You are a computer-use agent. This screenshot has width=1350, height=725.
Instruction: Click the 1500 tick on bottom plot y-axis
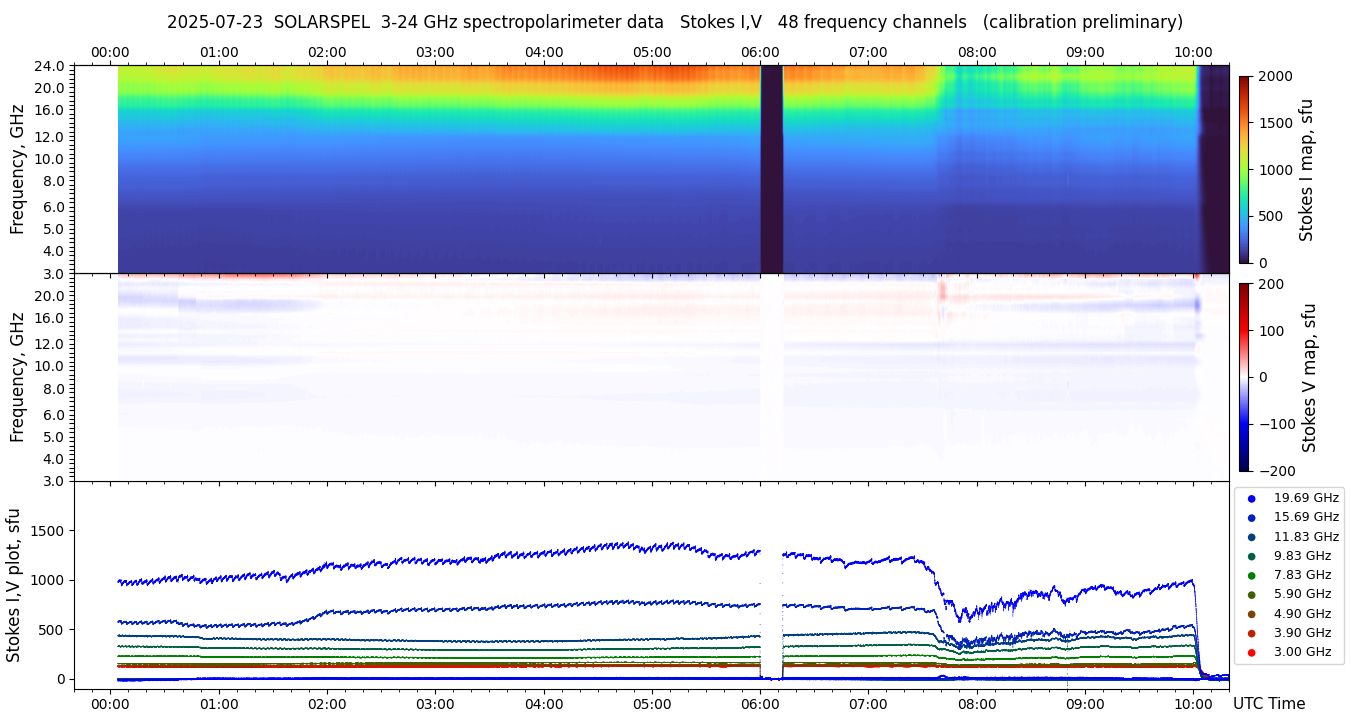point(46,531)
